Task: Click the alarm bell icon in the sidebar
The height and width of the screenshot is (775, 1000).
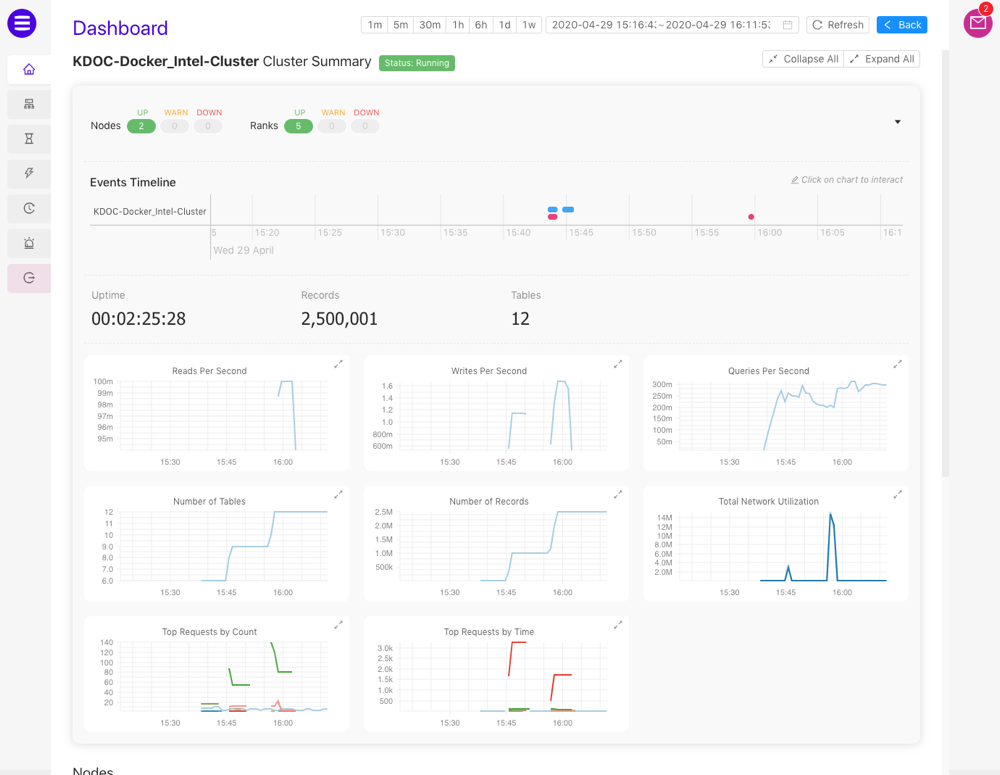Action: click(x=28, y=243)
